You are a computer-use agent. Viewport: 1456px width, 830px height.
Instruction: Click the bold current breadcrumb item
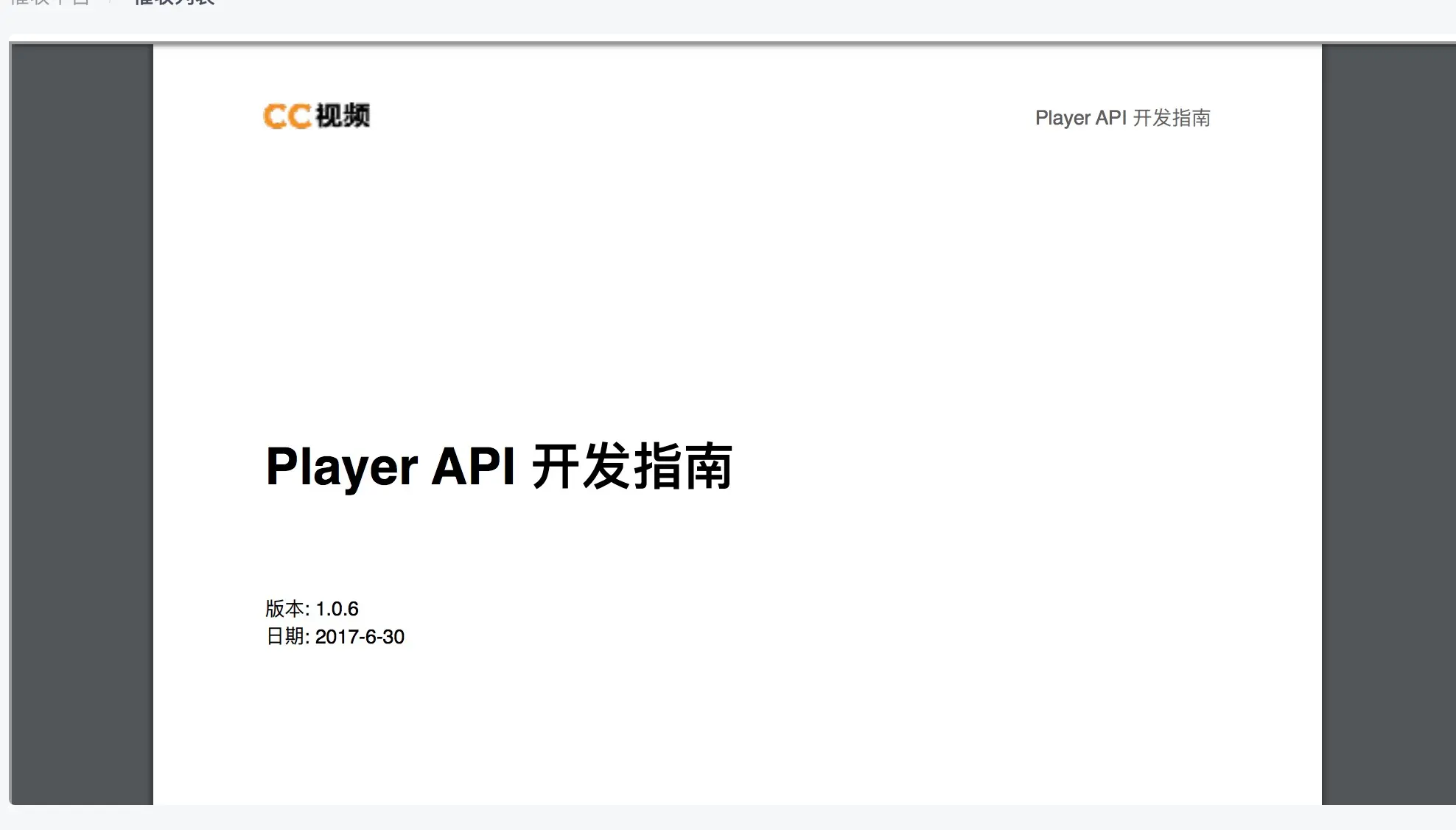pyautogui.click(x=174, y=2)
